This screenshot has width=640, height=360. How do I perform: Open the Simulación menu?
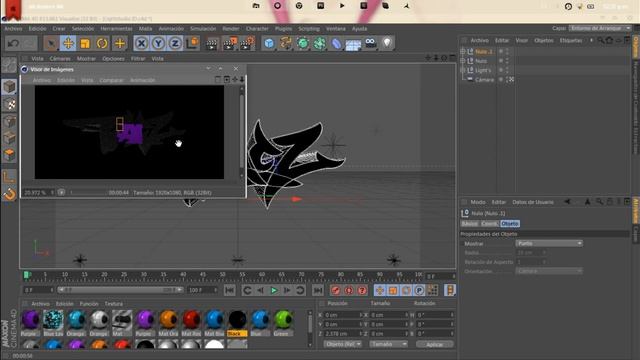(x=203, y=29)
